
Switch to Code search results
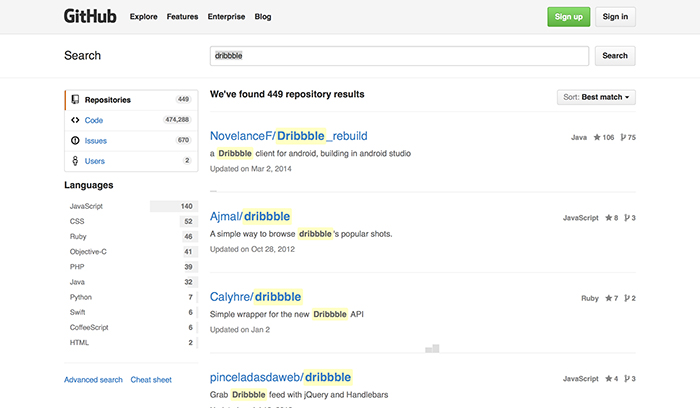(x=131, y=120)
